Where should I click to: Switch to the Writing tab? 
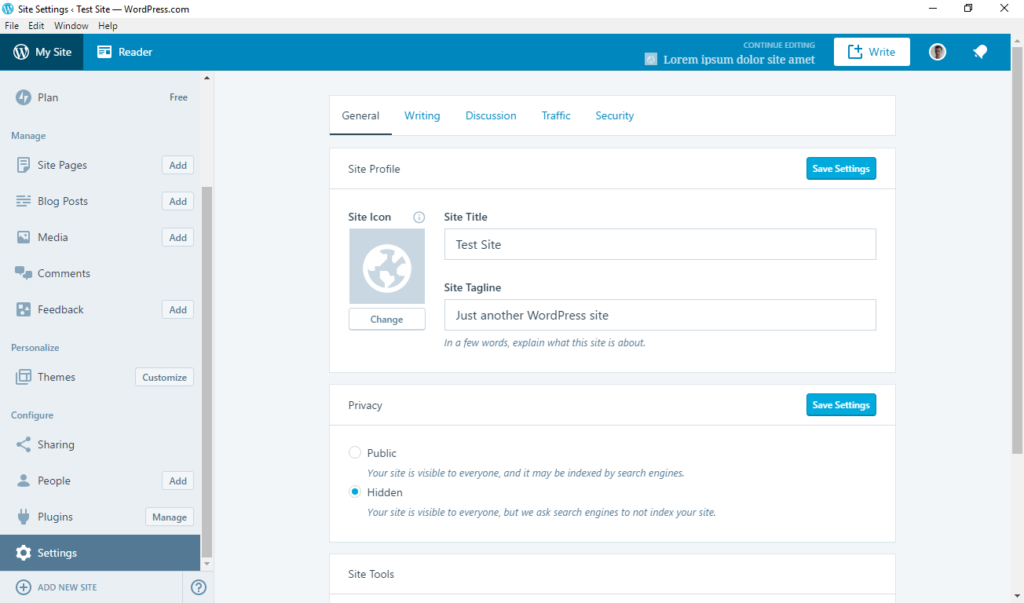(x=422, y=115)
